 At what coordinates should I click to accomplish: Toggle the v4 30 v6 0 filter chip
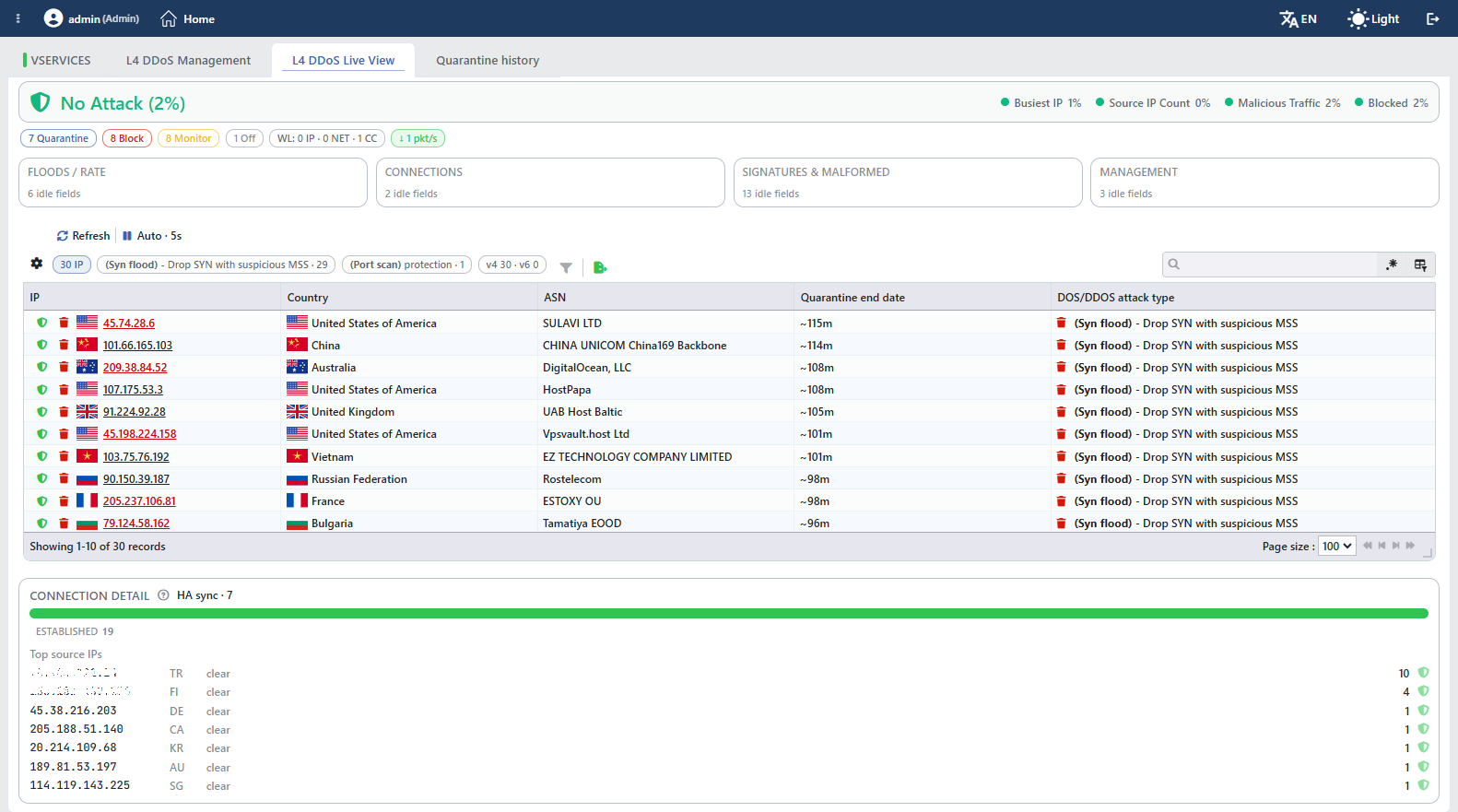pos(512,265)
